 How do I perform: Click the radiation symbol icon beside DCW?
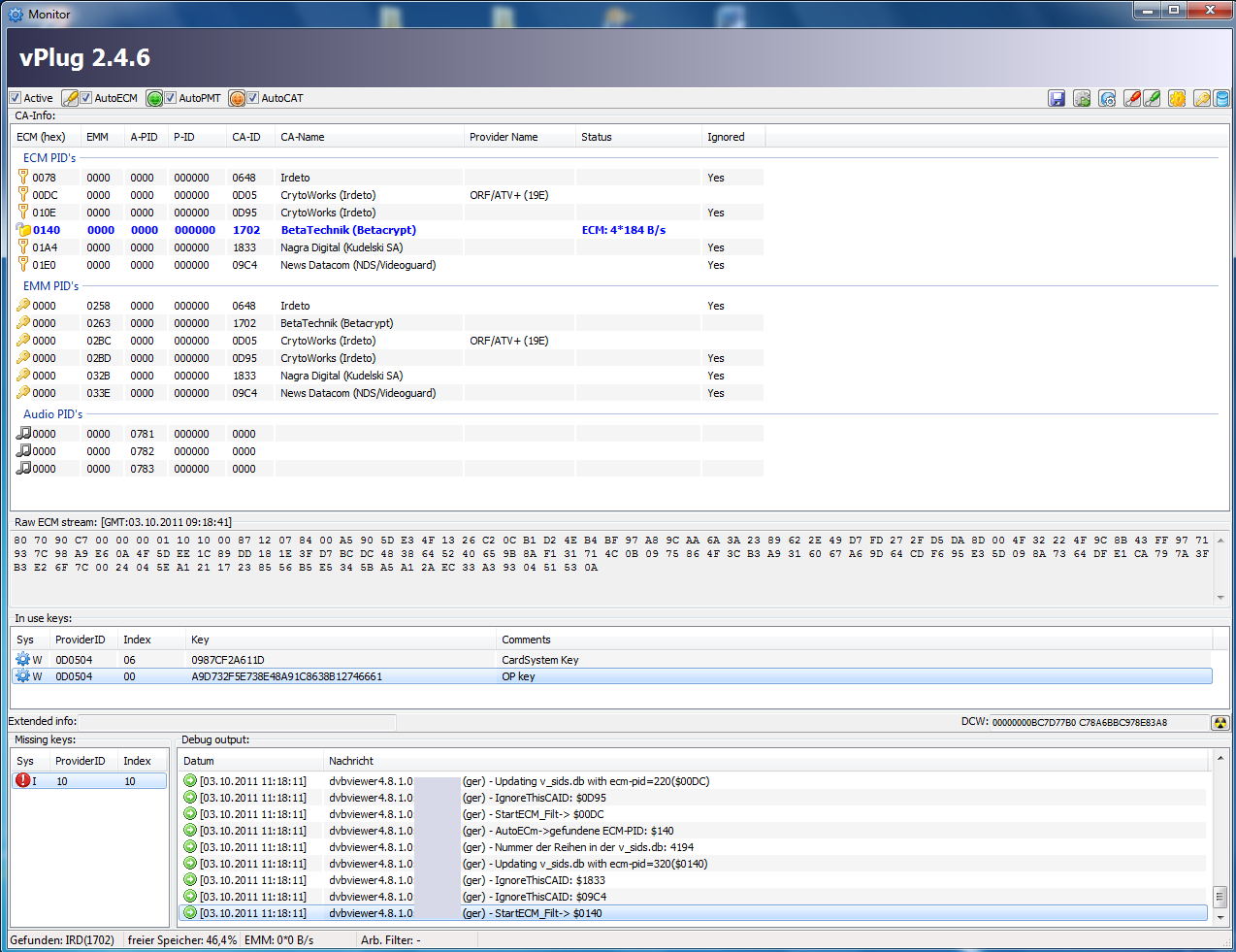1220,722
